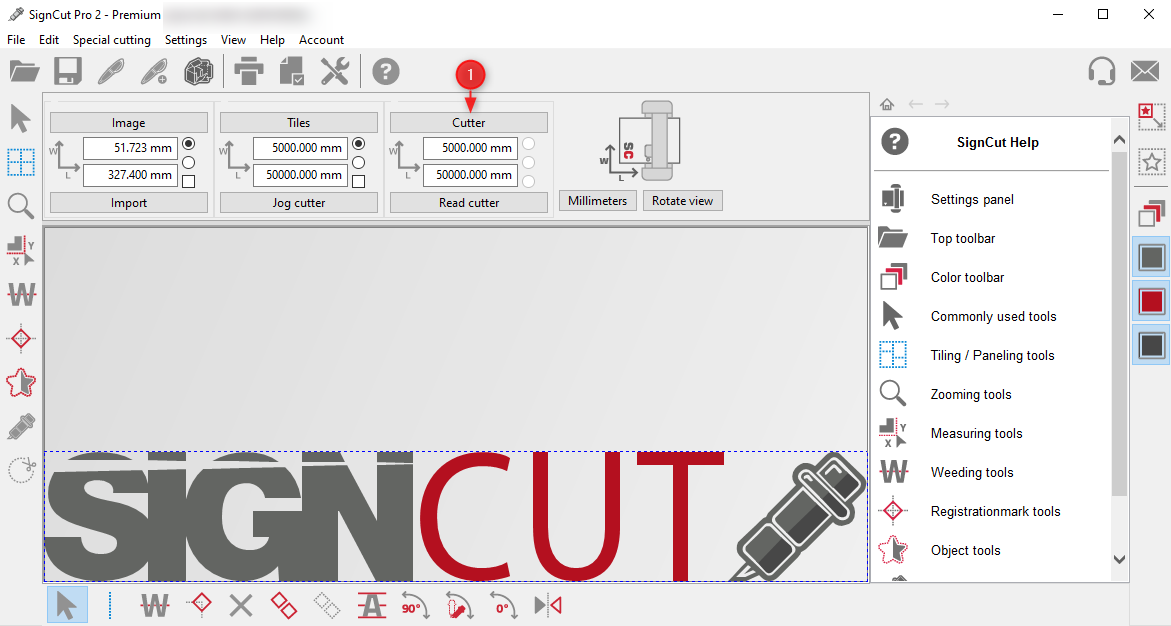The width and height of the screenshot is (1171, 626).
Task: Click the question mark help icon in toolbar
Action: point(386,72)
